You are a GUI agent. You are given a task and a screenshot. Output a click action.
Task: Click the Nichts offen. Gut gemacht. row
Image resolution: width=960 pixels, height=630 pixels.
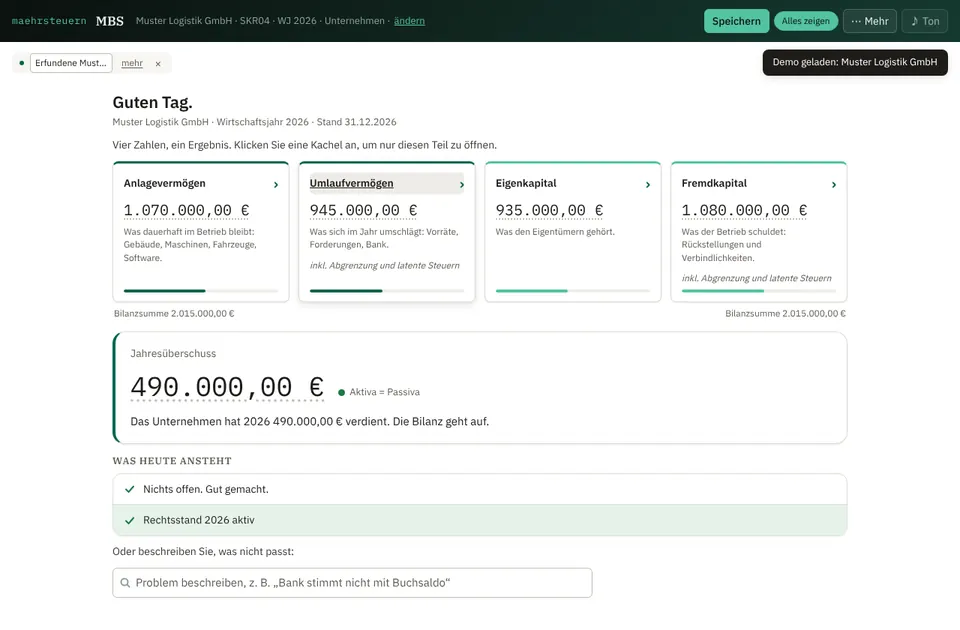coord(479,489)
